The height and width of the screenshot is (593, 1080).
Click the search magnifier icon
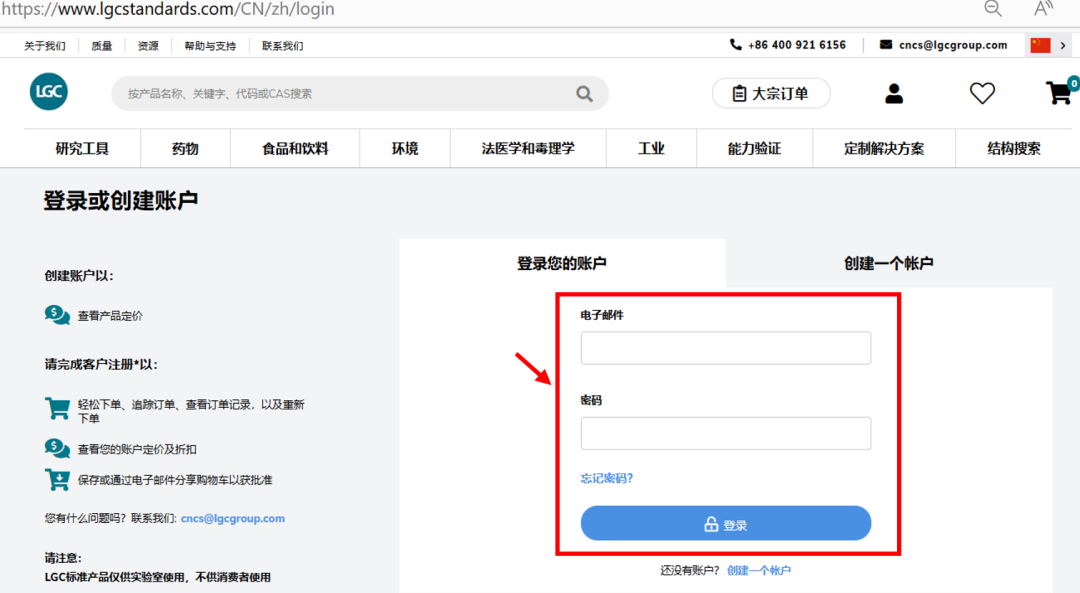click(x=584, y=92)
